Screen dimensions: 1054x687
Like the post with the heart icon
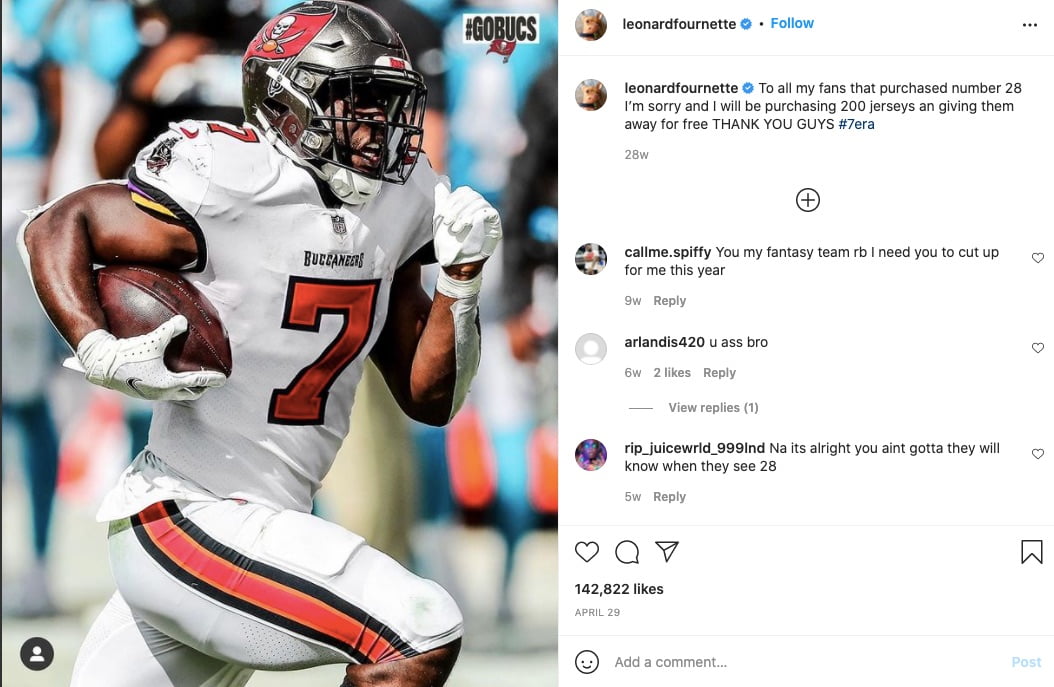coord(587,552)
